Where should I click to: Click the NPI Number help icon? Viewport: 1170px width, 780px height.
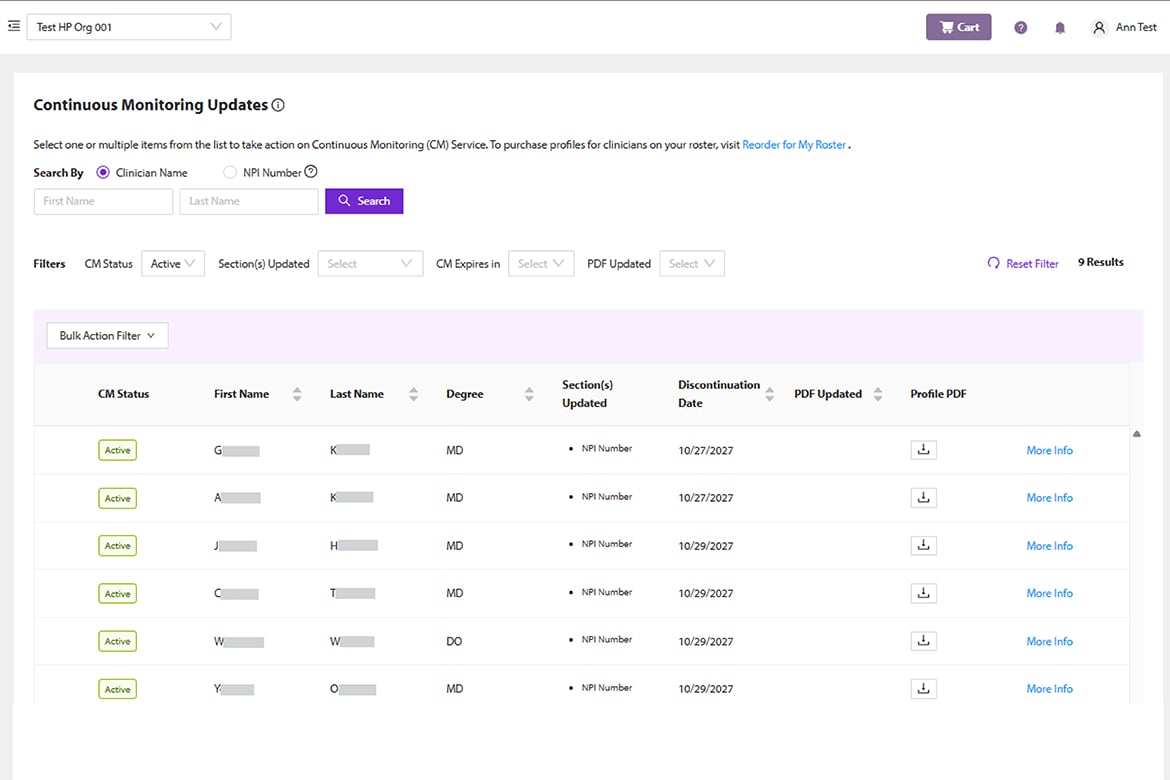click(x=311, y=172)
